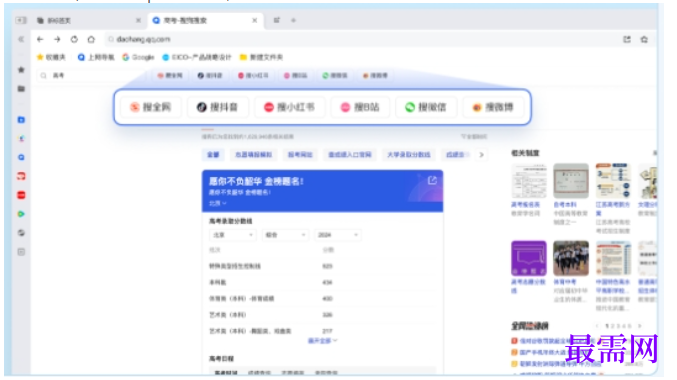This screenshot has height=380, width=677.
Task: Click 搜小红书 in the enlarged callout box
Action: [289, 107]
